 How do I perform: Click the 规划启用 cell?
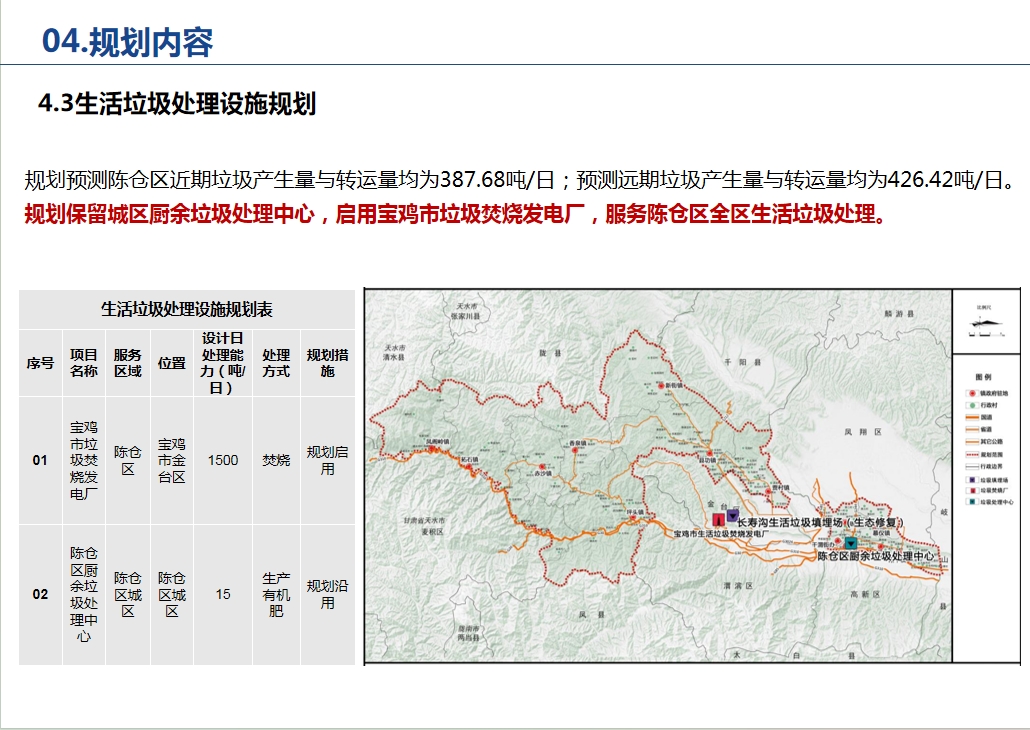tap(327, 460)
